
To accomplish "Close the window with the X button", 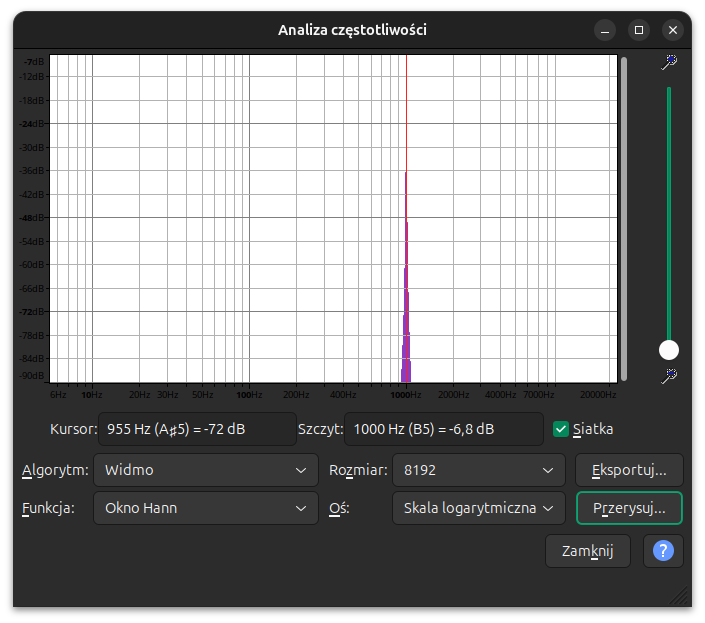I will [x=673, y=30].
